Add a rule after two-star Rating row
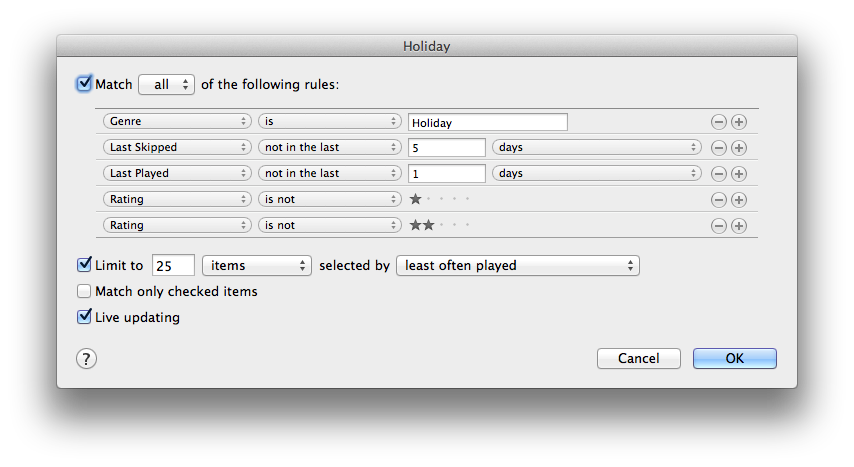This screenshot has height=467, width=854. pyautogui.click(x=739, y=226)
